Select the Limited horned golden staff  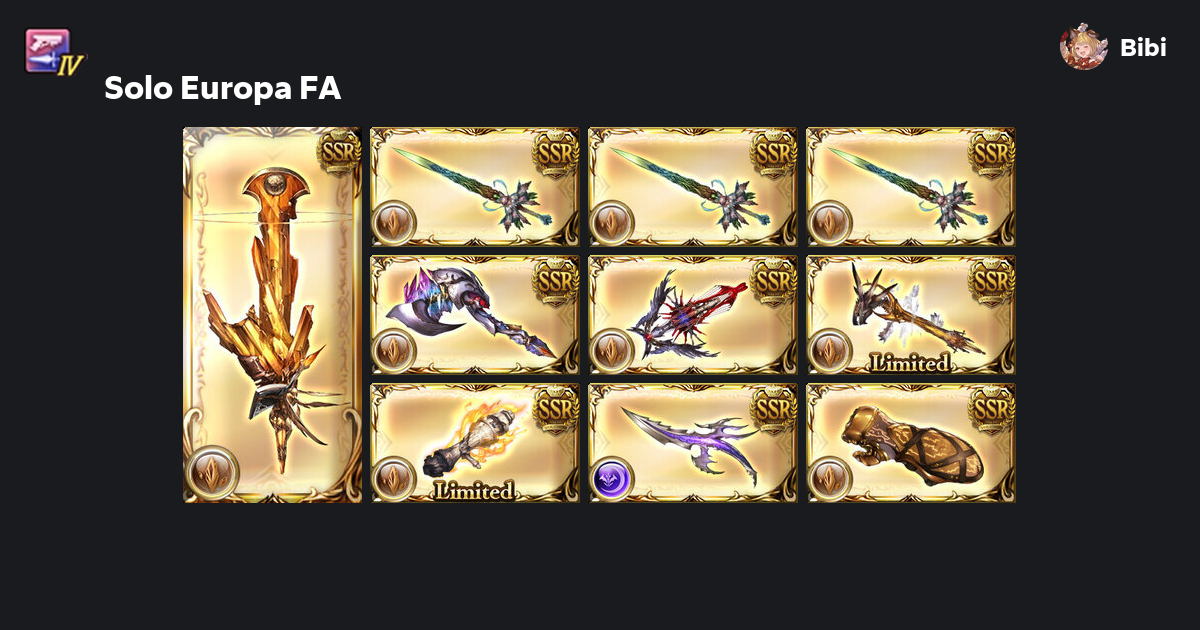tap(911, 315)
